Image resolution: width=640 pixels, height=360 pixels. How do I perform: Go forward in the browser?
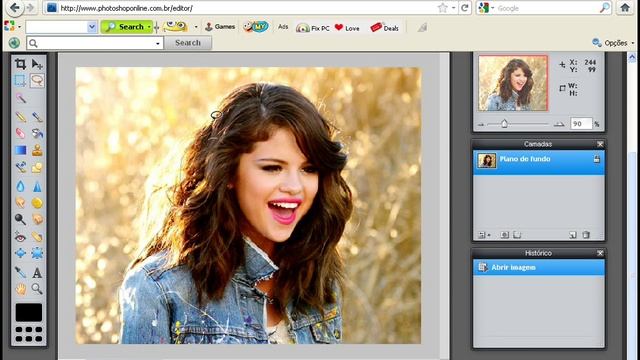[x=31, y=8]
